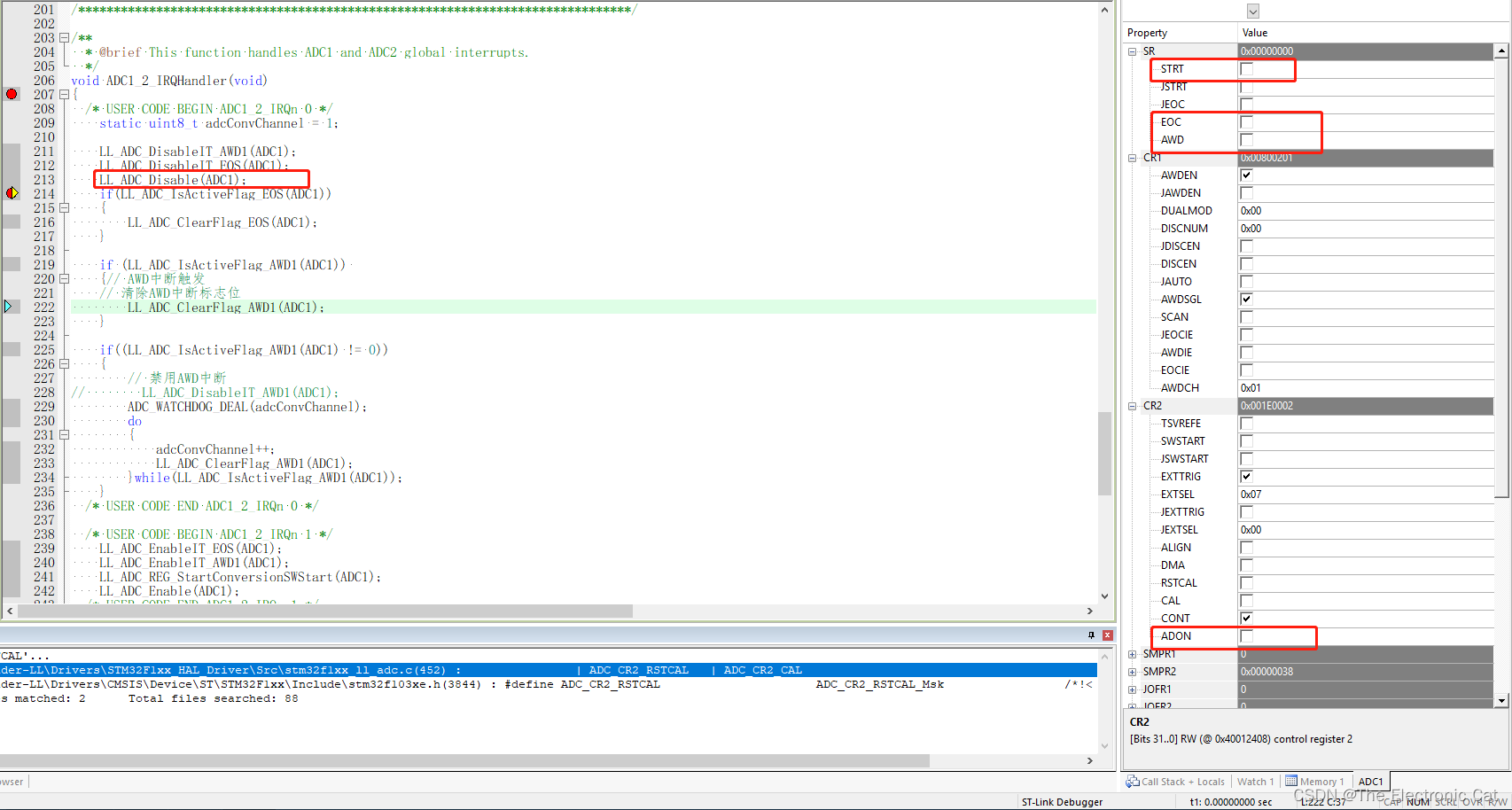Click the register list scroll-up arrow
Image resolution: width=1512 pixels, height=810 pixels.
1501,51
